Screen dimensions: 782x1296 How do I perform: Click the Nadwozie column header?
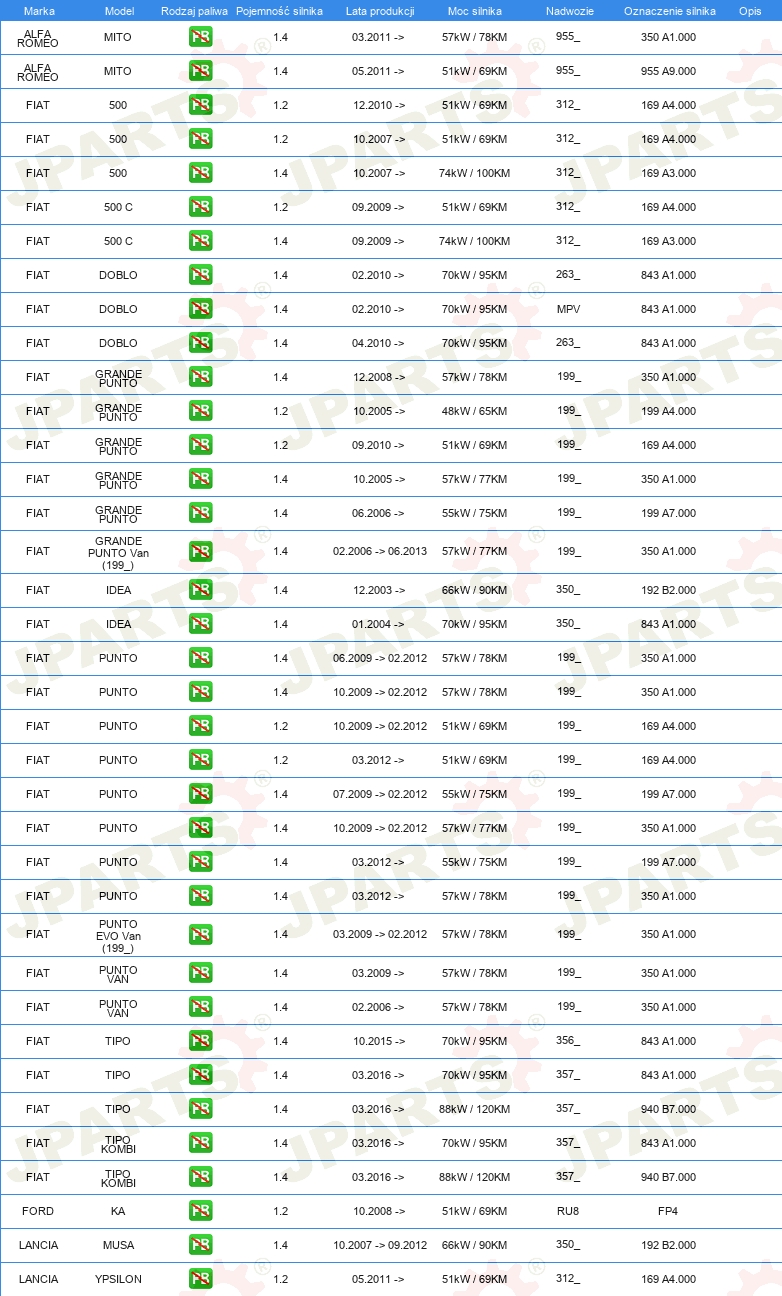click(569, 11)
